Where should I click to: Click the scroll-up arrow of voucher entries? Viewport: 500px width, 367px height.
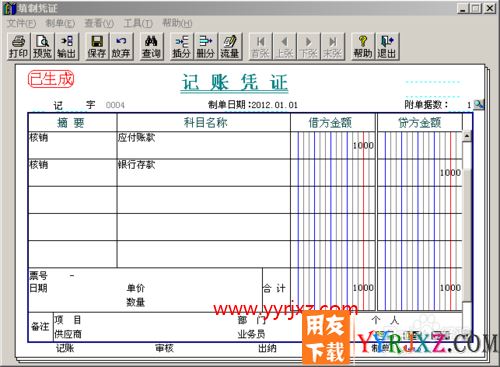point(467,136)
